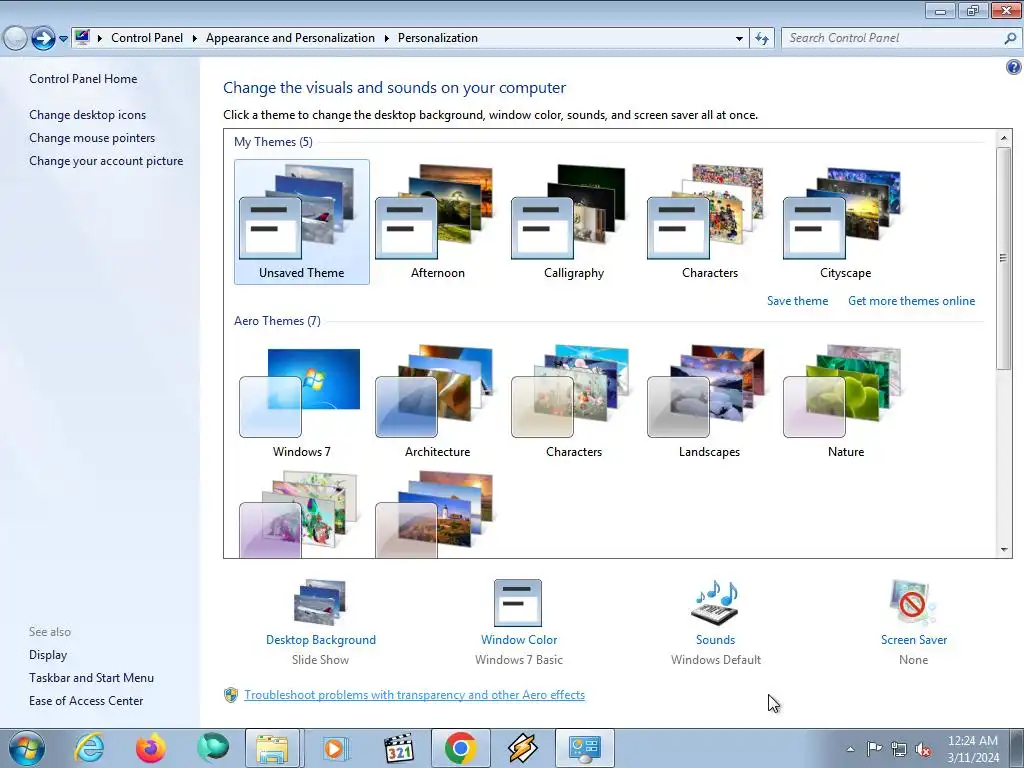Open the Winamp lightning bolt taskbar icon

[x=522, y=748]
